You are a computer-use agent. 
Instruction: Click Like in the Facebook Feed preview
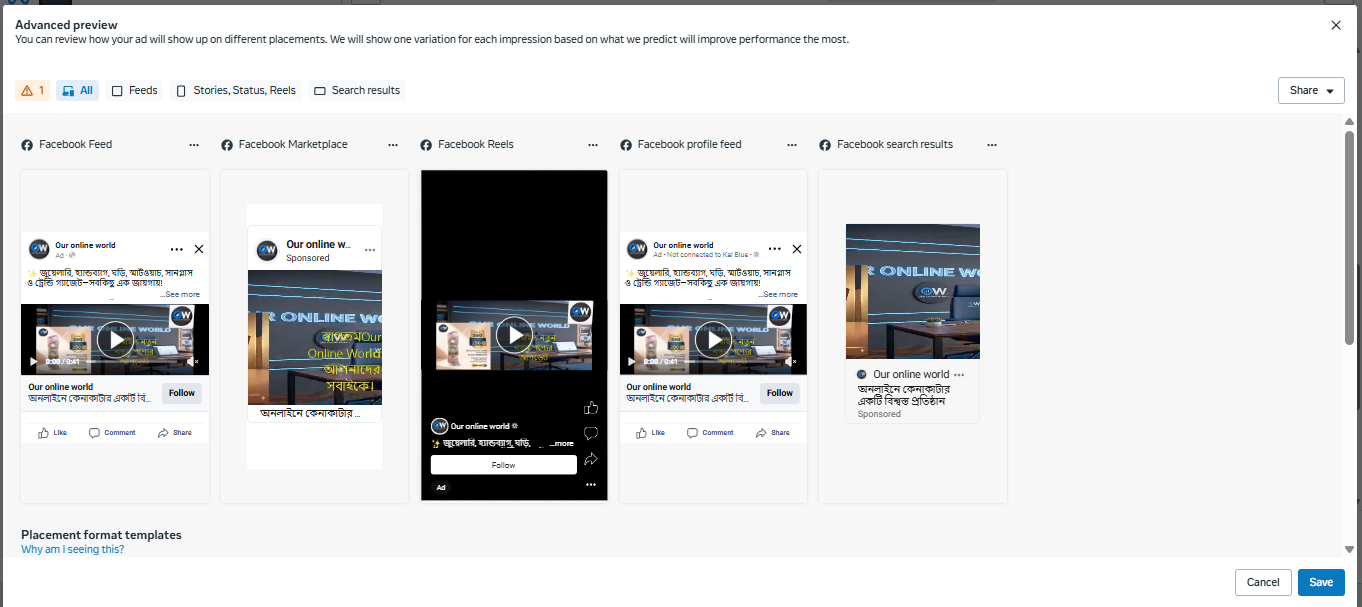52,433
